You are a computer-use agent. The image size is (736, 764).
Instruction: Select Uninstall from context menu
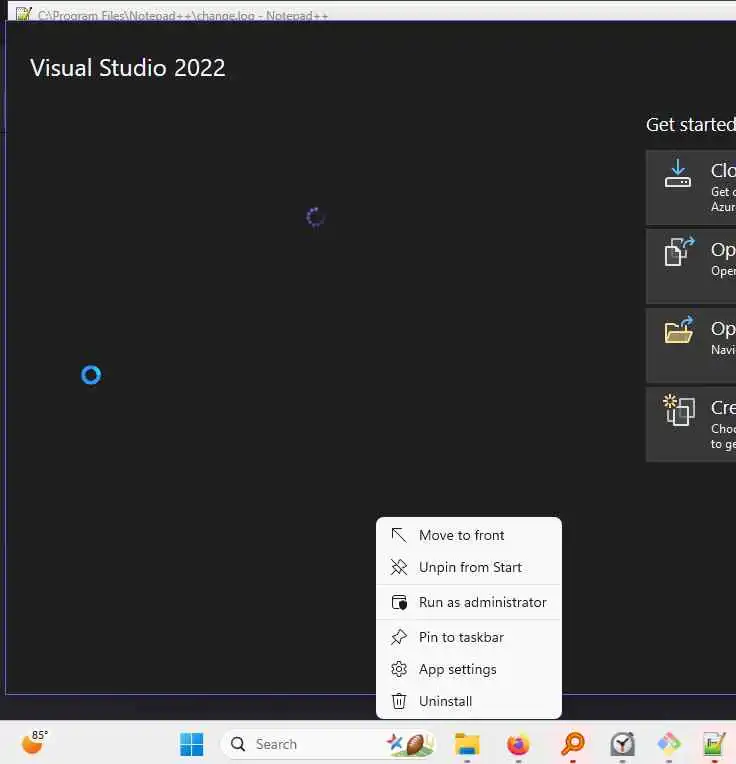coord(468,701)
